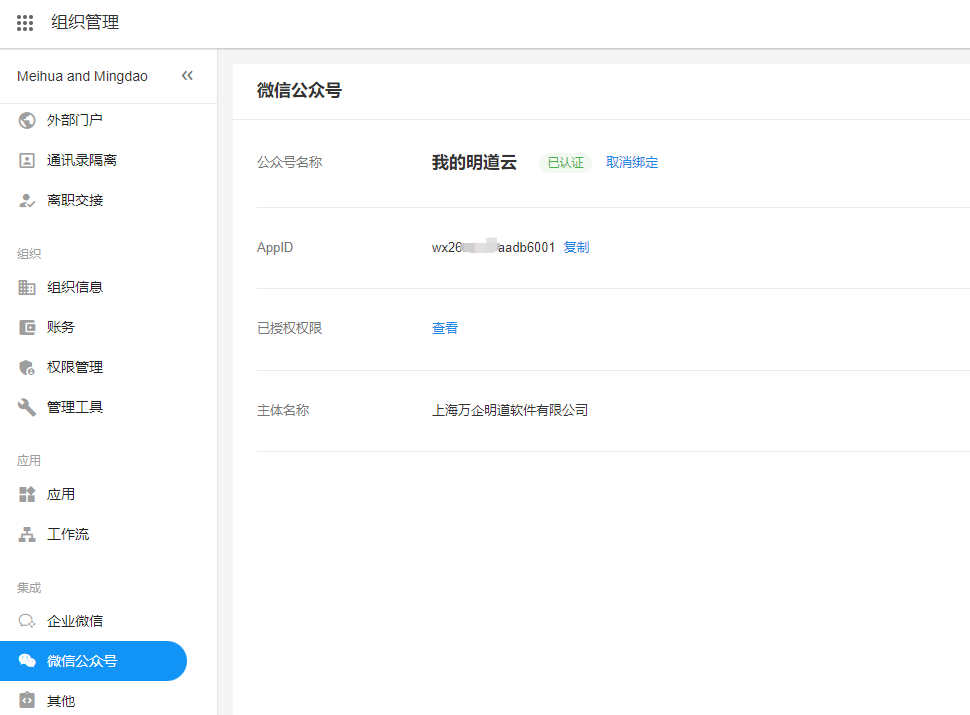Click the 组织信息 building icon

27,287
